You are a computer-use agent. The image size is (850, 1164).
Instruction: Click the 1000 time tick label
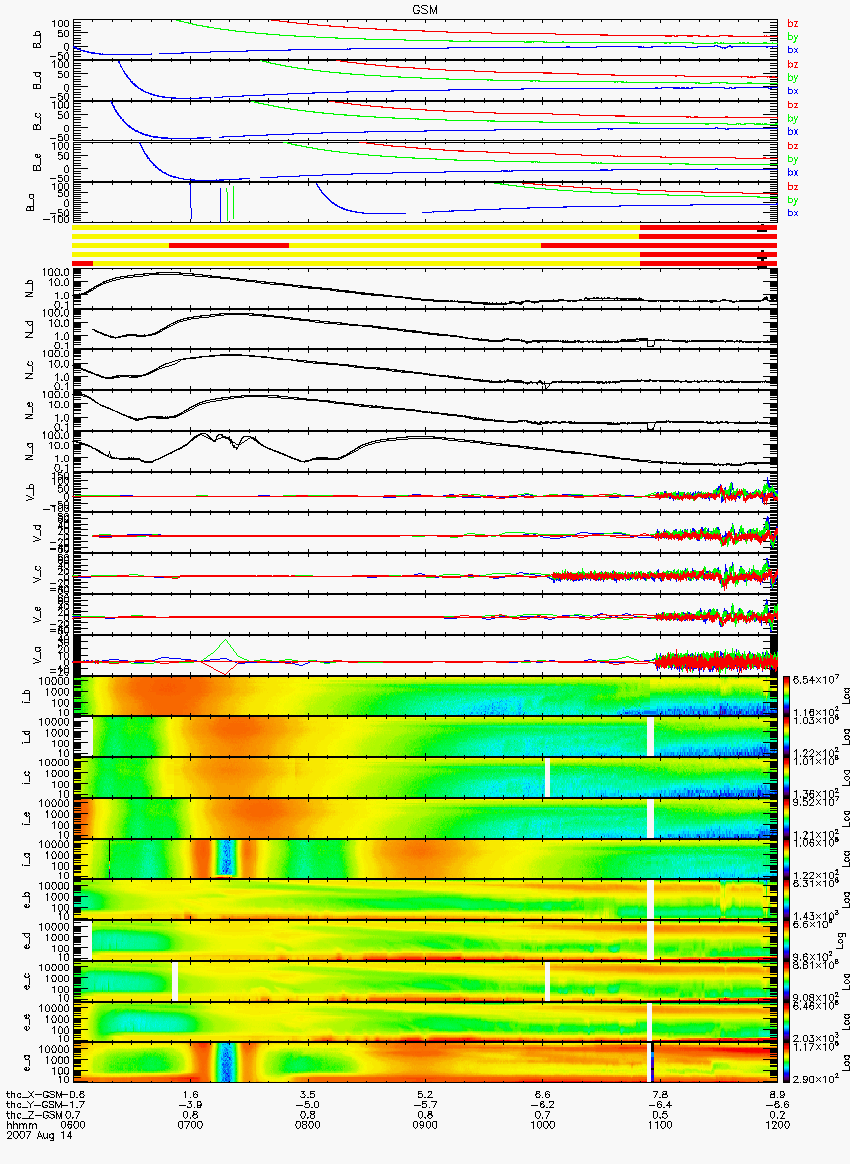click(x=543, y=1125)
